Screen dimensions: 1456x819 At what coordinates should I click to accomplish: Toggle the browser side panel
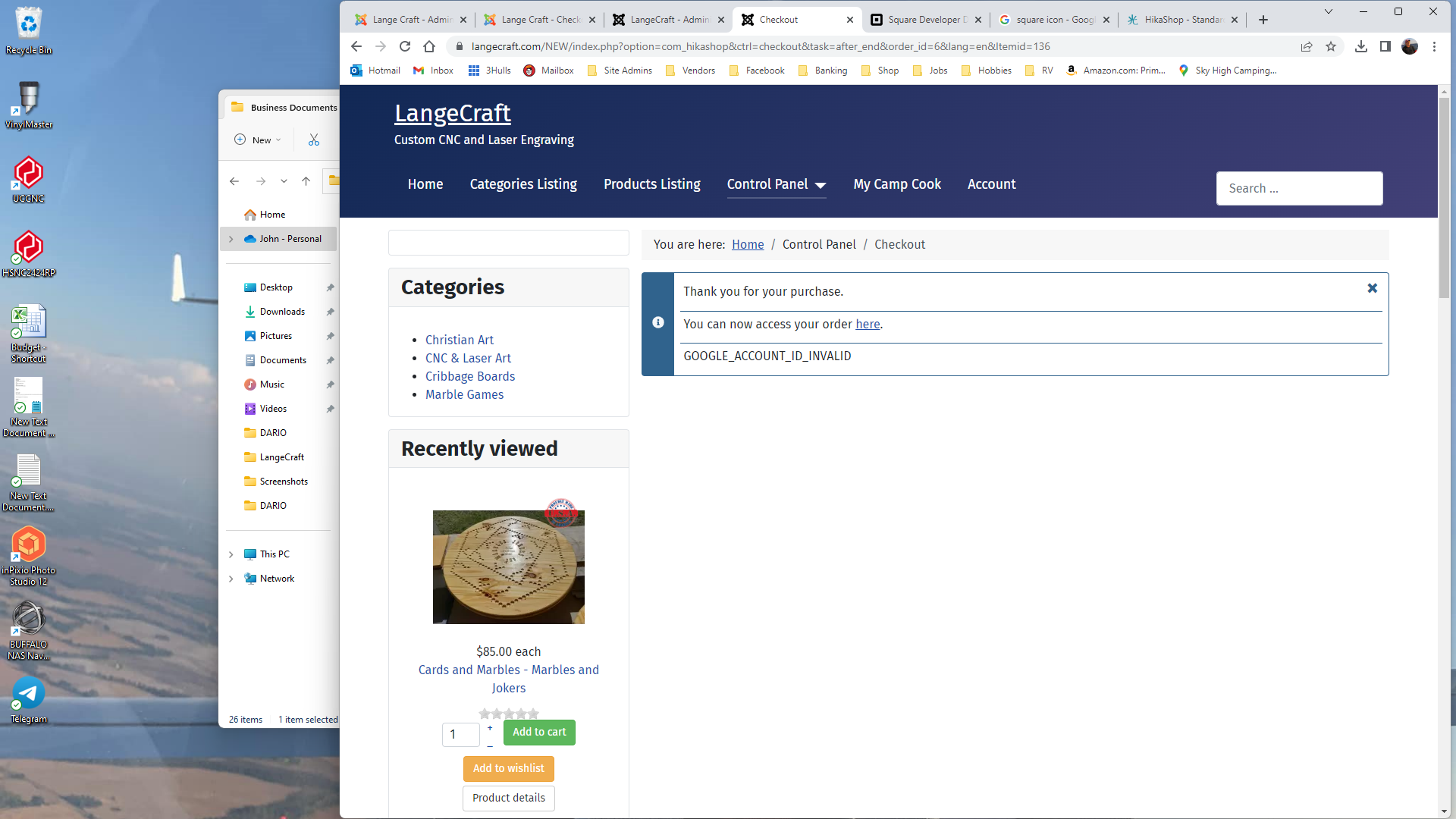[1385, 46]
